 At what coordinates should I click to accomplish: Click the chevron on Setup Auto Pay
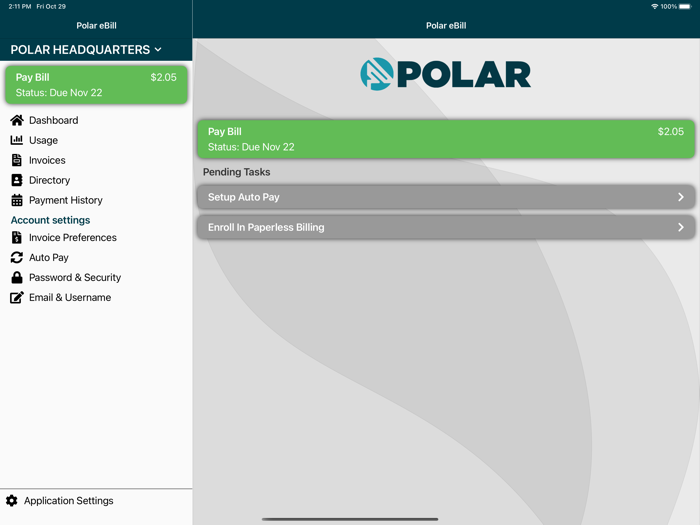click(681, 197)
